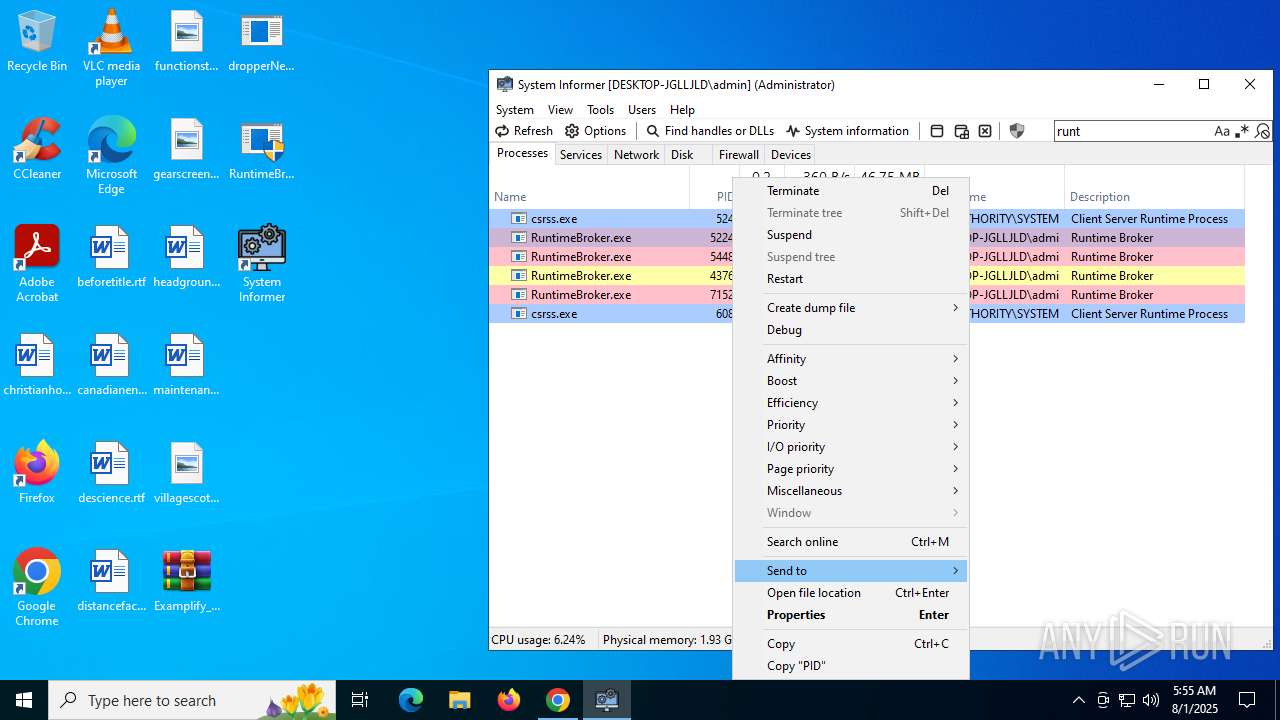Open System Informer desktop shortcut

click(262, 263)
